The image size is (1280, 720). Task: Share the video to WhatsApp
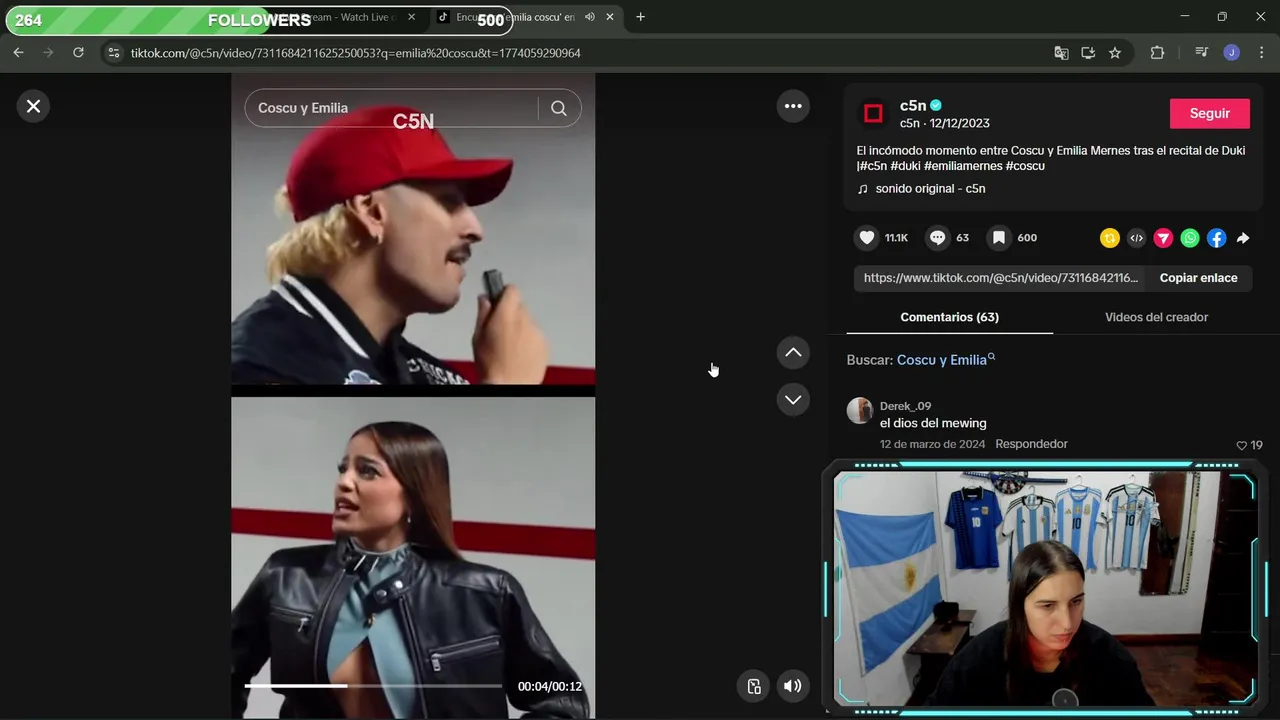click(1190, 238)
